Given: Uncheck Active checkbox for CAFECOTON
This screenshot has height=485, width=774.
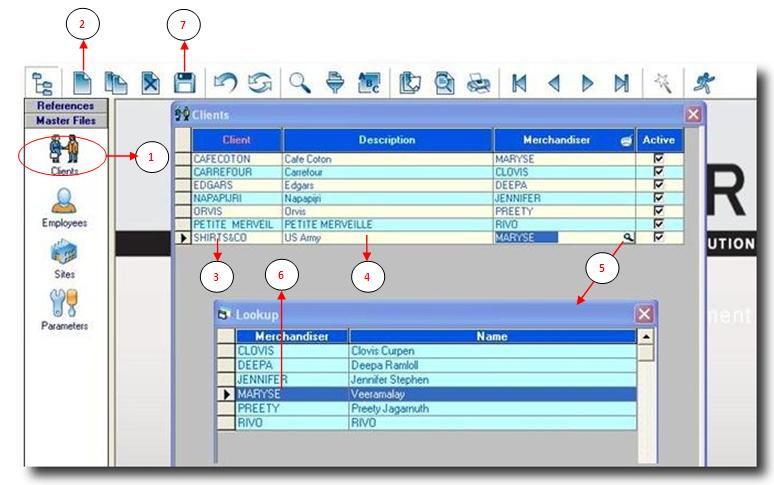Looking at the screenshot, I should (657, 159).
